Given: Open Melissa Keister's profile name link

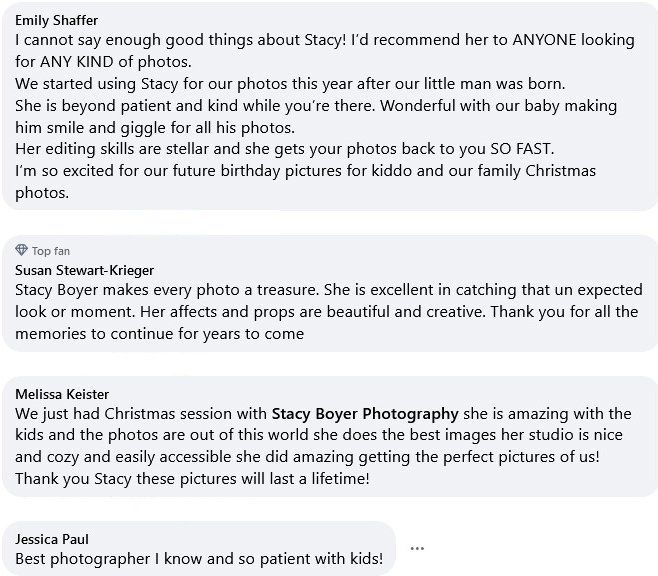Looking at the screenshot, I should coord(62,394).
